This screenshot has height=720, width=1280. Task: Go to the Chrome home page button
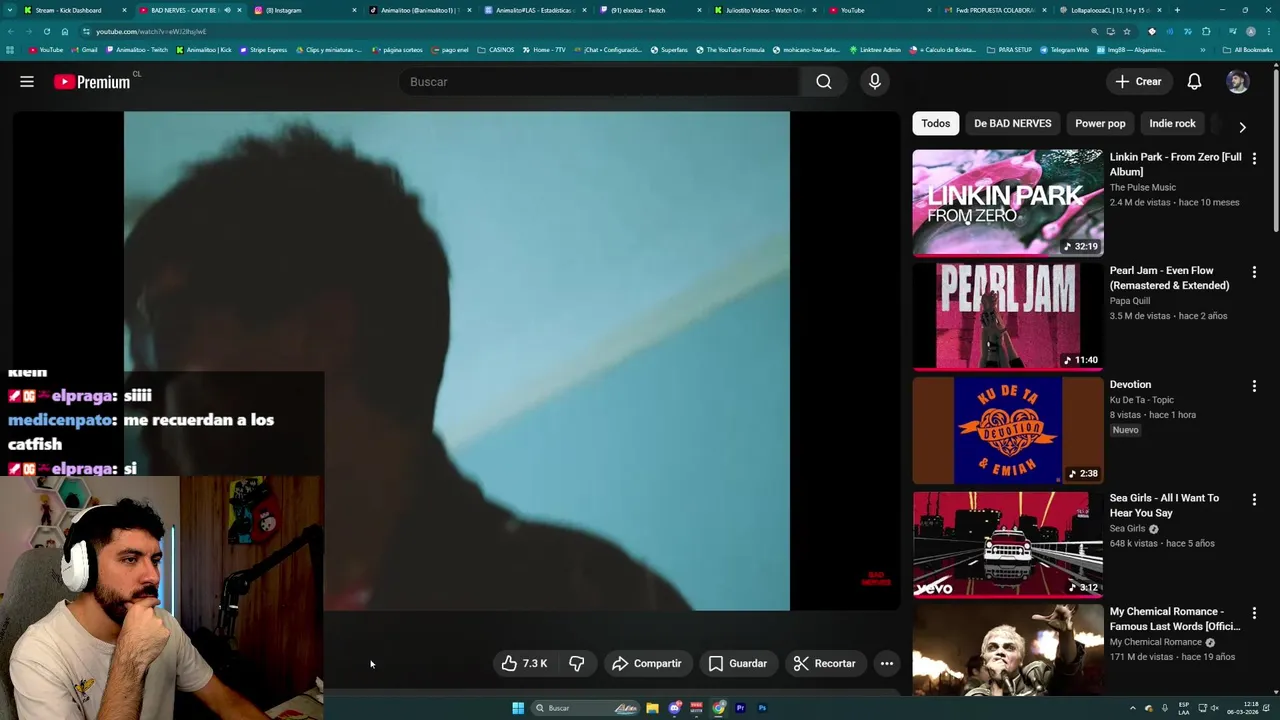coord(65,32)
